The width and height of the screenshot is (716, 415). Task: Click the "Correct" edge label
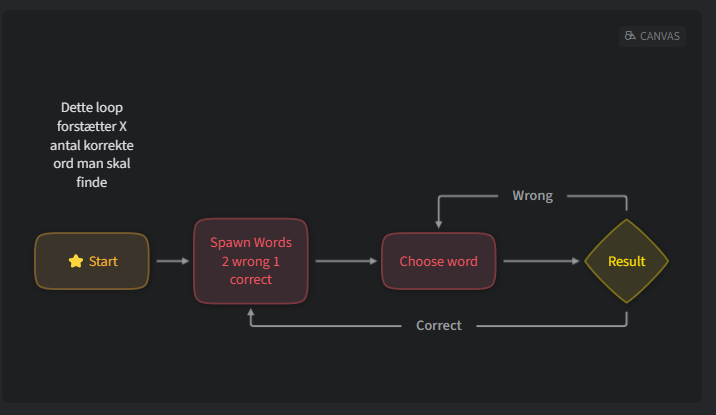tap(439, 326)
